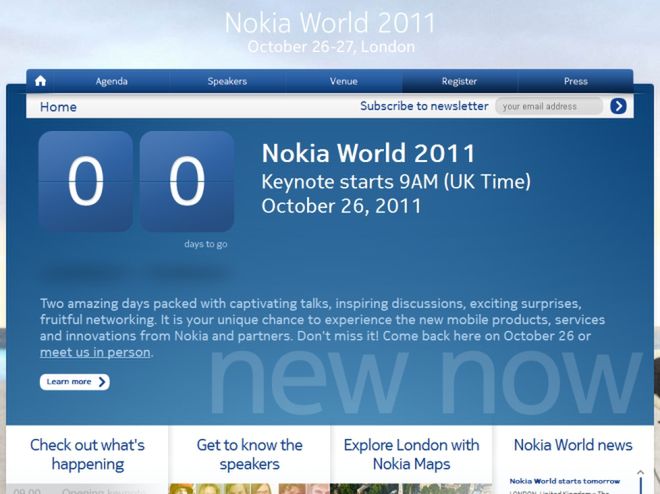Viewport: 660px width, 494px height.
Task: Open the Agenda tab
Action: point(112,81)
